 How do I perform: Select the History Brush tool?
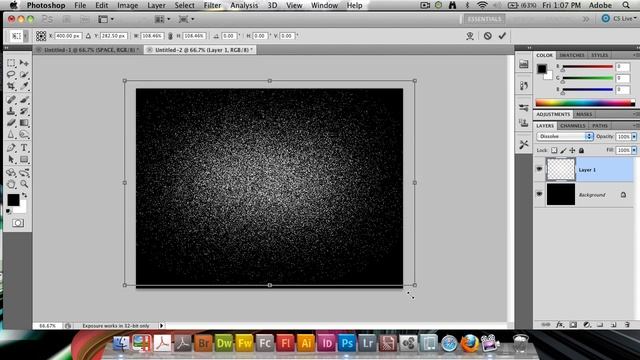[24, 111]
